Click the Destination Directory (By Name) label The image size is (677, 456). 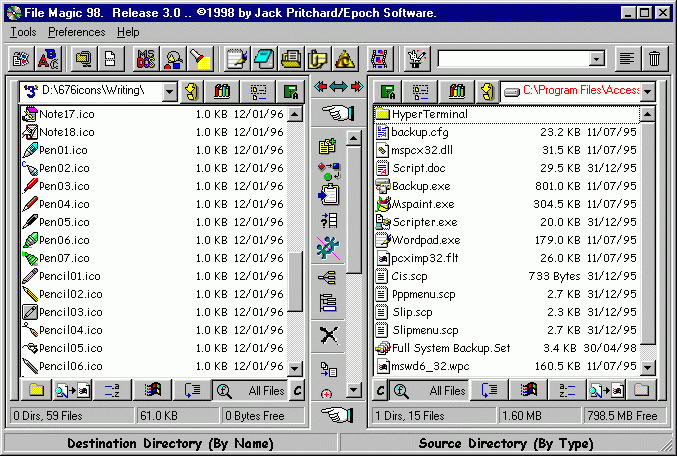[x=170, y=443]
